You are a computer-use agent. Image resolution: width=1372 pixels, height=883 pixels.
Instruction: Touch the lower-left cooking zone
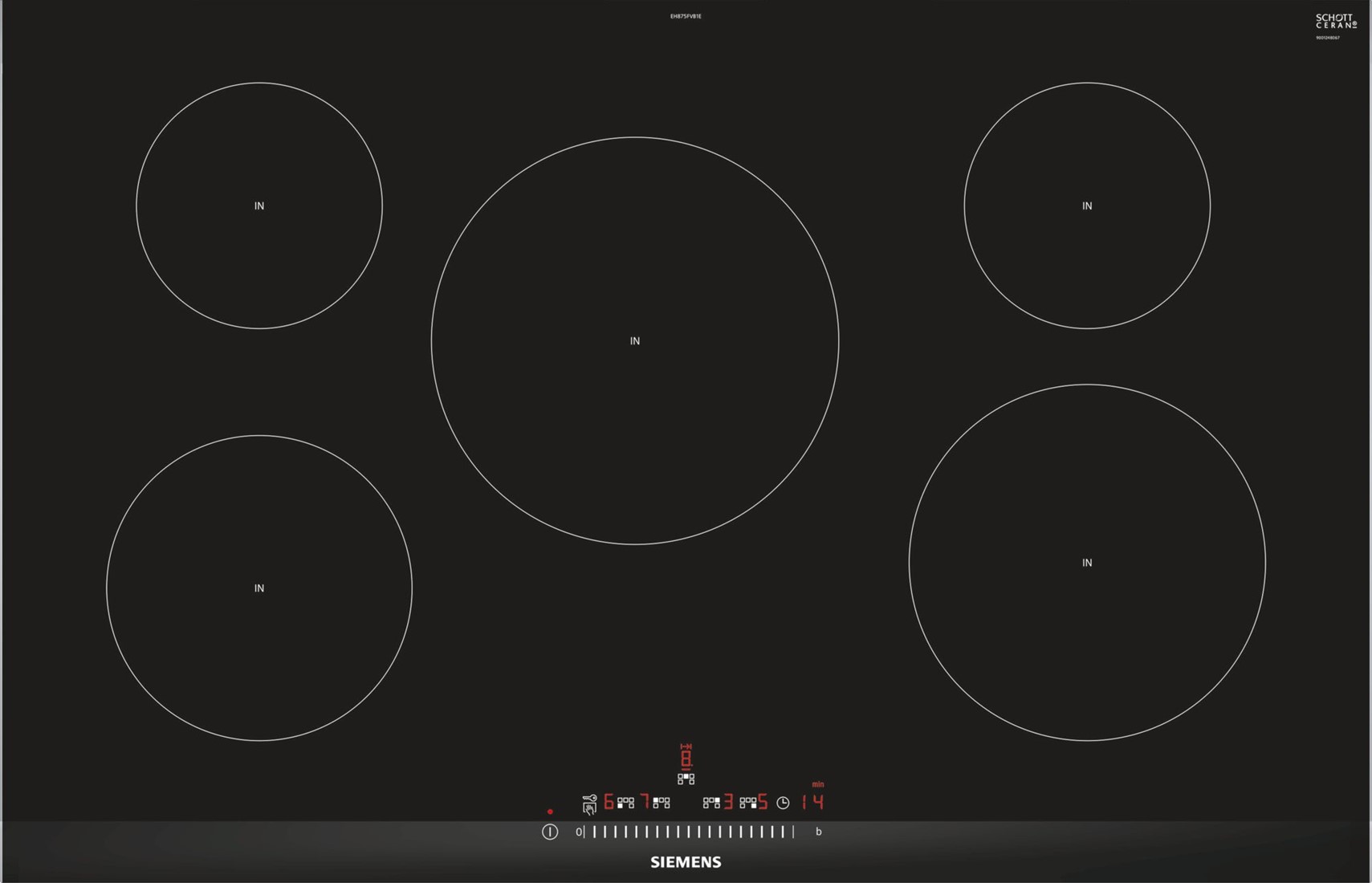(259, 588)
